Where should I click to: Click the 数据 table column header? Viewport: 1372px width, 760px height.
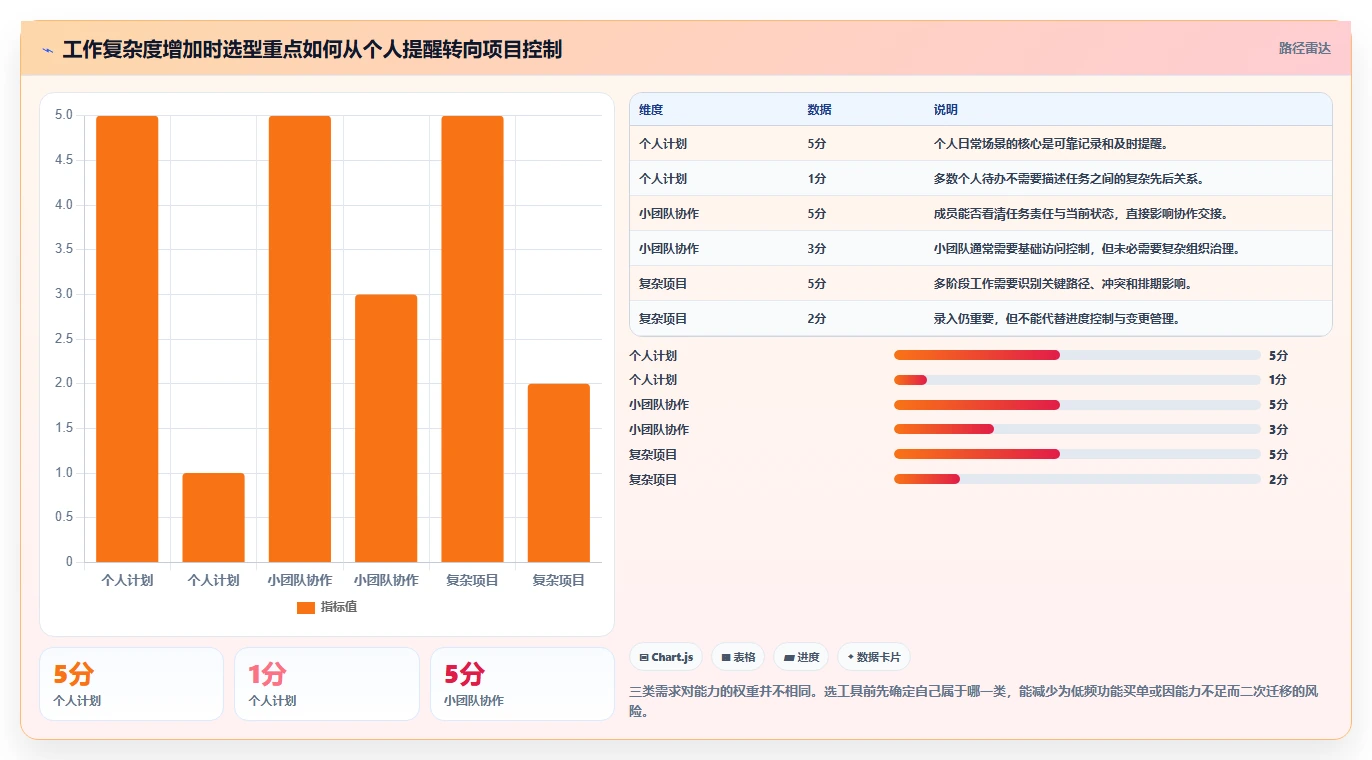coord(819,110)
